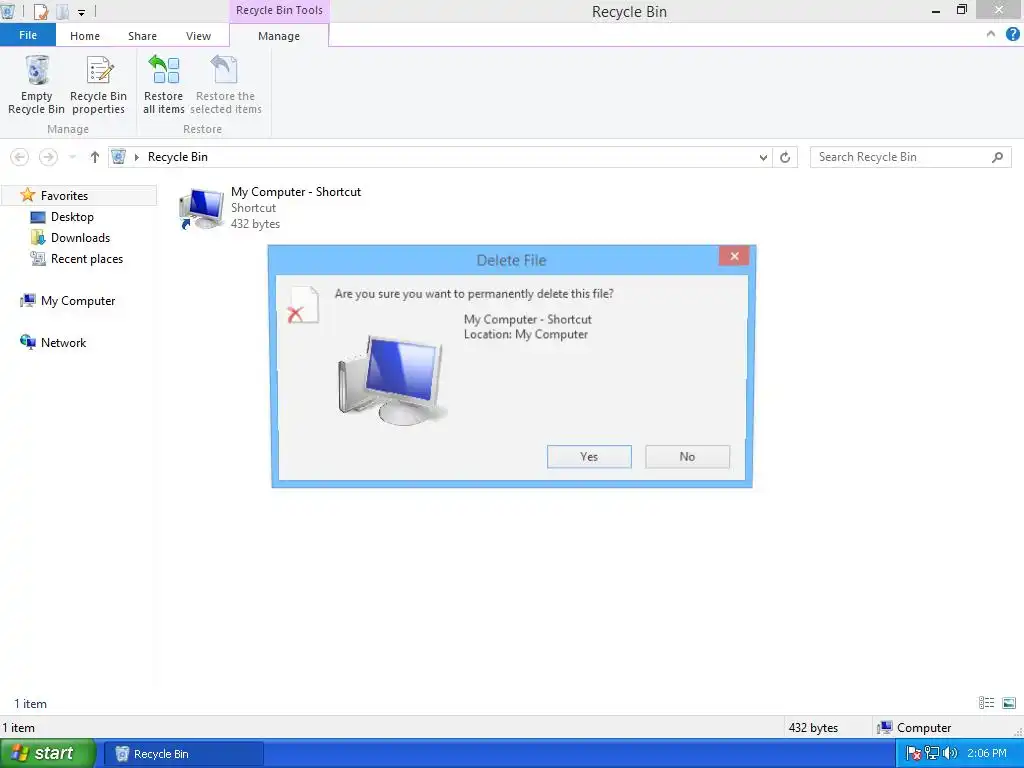Click the Back navigation arrow
Viewport: 1024px width, 768px height.
click(x=20, y=157)
